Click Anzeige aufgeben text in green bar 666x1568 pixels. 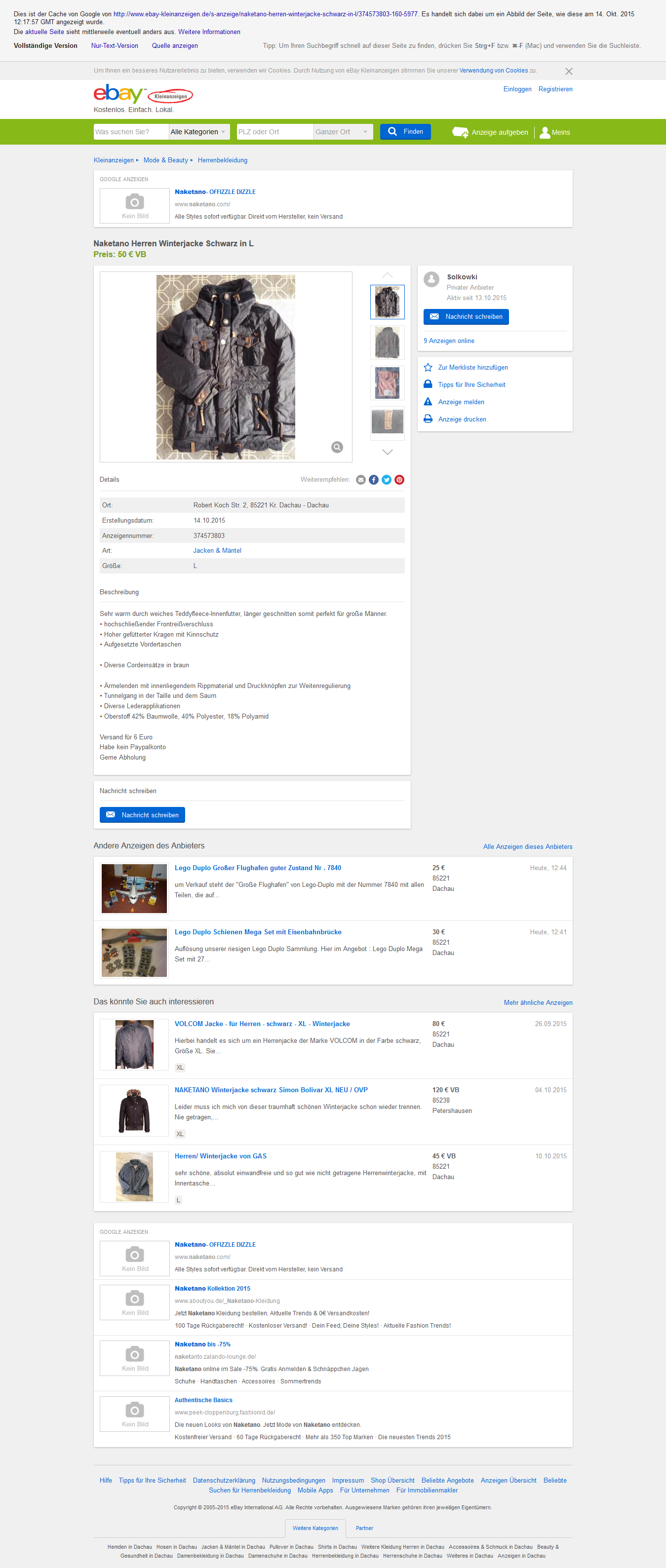coord(500,132)
